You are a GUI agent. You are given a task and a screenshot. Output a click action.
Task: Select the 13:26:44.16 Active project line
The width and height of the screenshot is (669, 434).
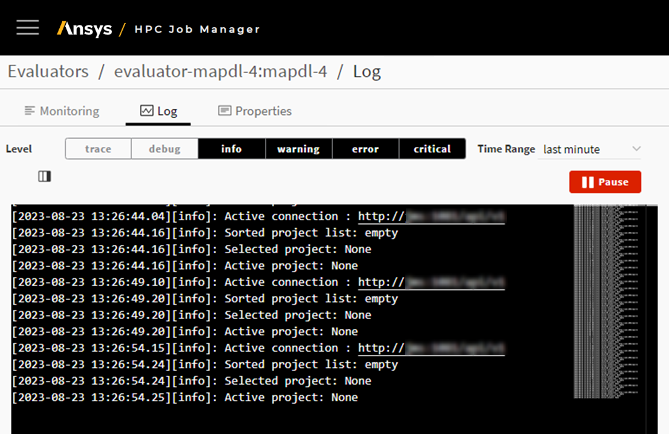click(185, 266)
